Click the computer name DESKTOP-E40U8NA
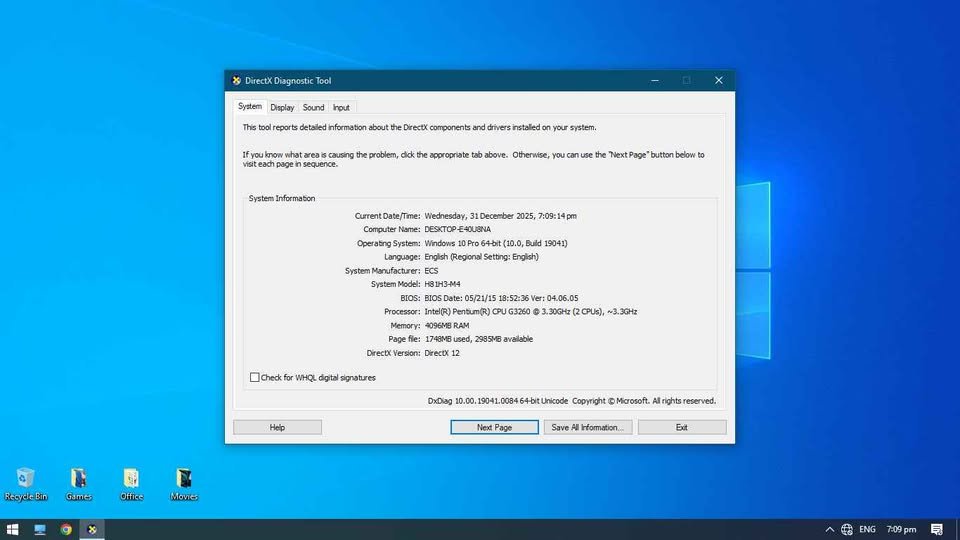Image resolution: width=960 pixels, height=540 pixels. (457, 230)
